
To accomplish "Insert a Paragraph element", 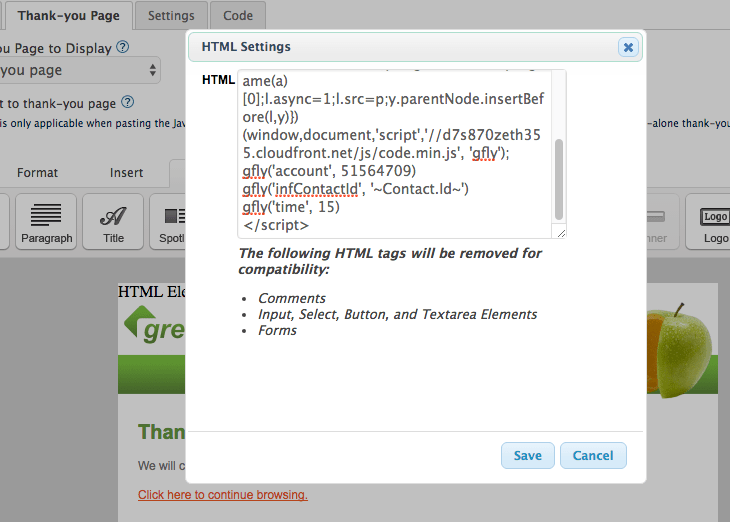I will coord(46,222).
